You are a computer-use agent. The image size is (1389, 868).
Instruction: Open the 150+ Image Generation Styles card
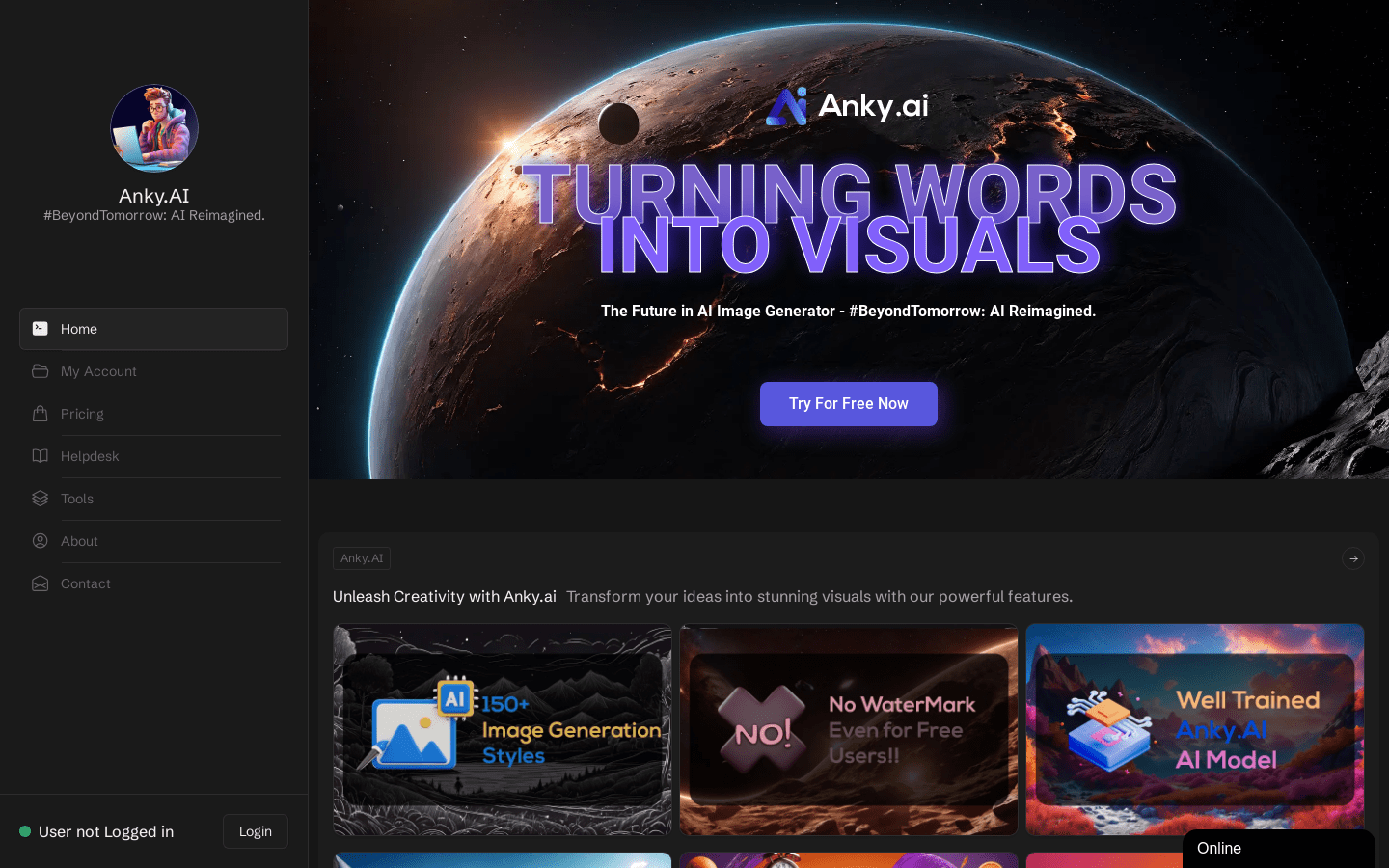click(503, 729)
